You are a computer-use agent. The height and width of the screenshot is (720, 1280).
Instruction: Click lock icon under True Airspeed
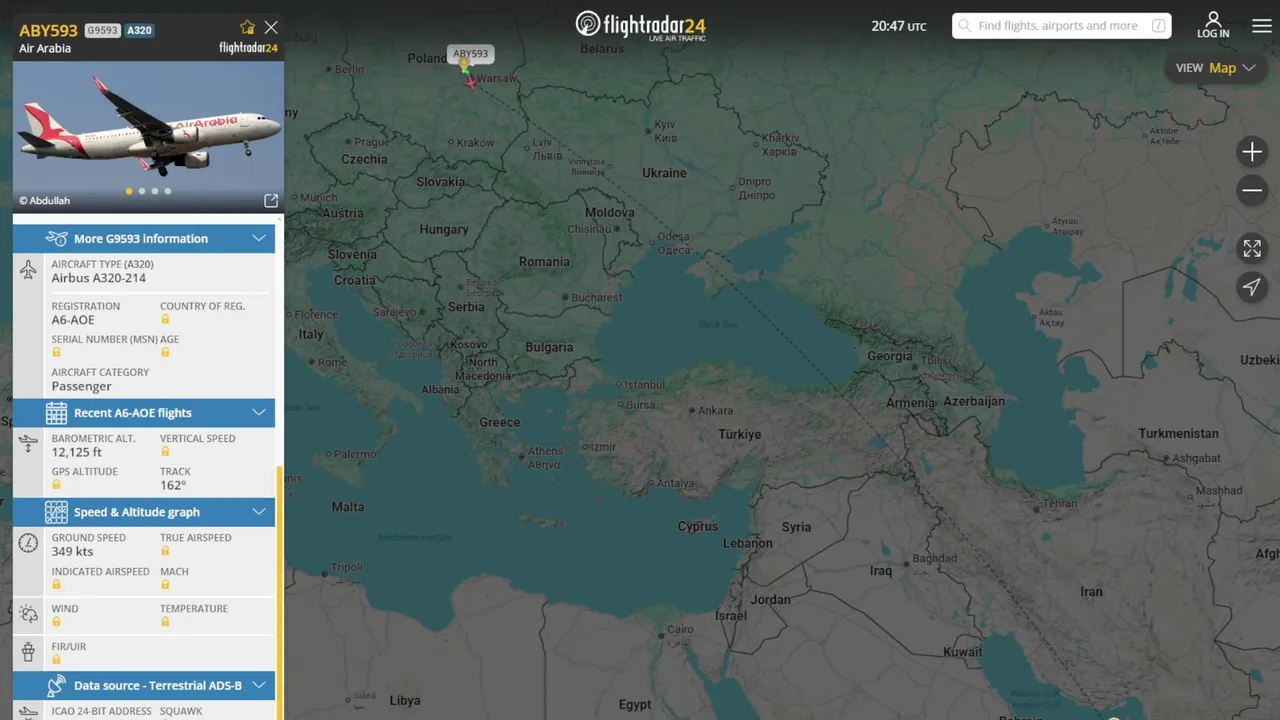point(165,551)
